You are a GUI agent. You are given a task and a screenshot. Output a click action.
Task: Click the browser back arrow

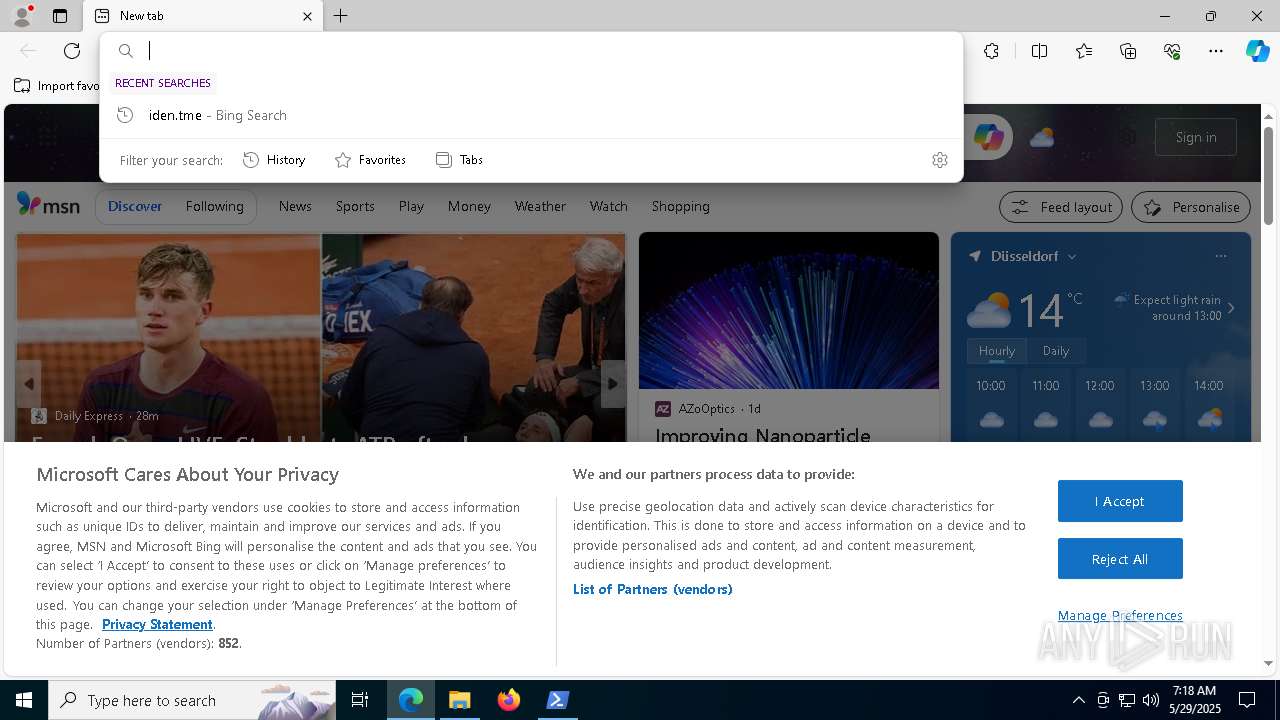(28, 51)
